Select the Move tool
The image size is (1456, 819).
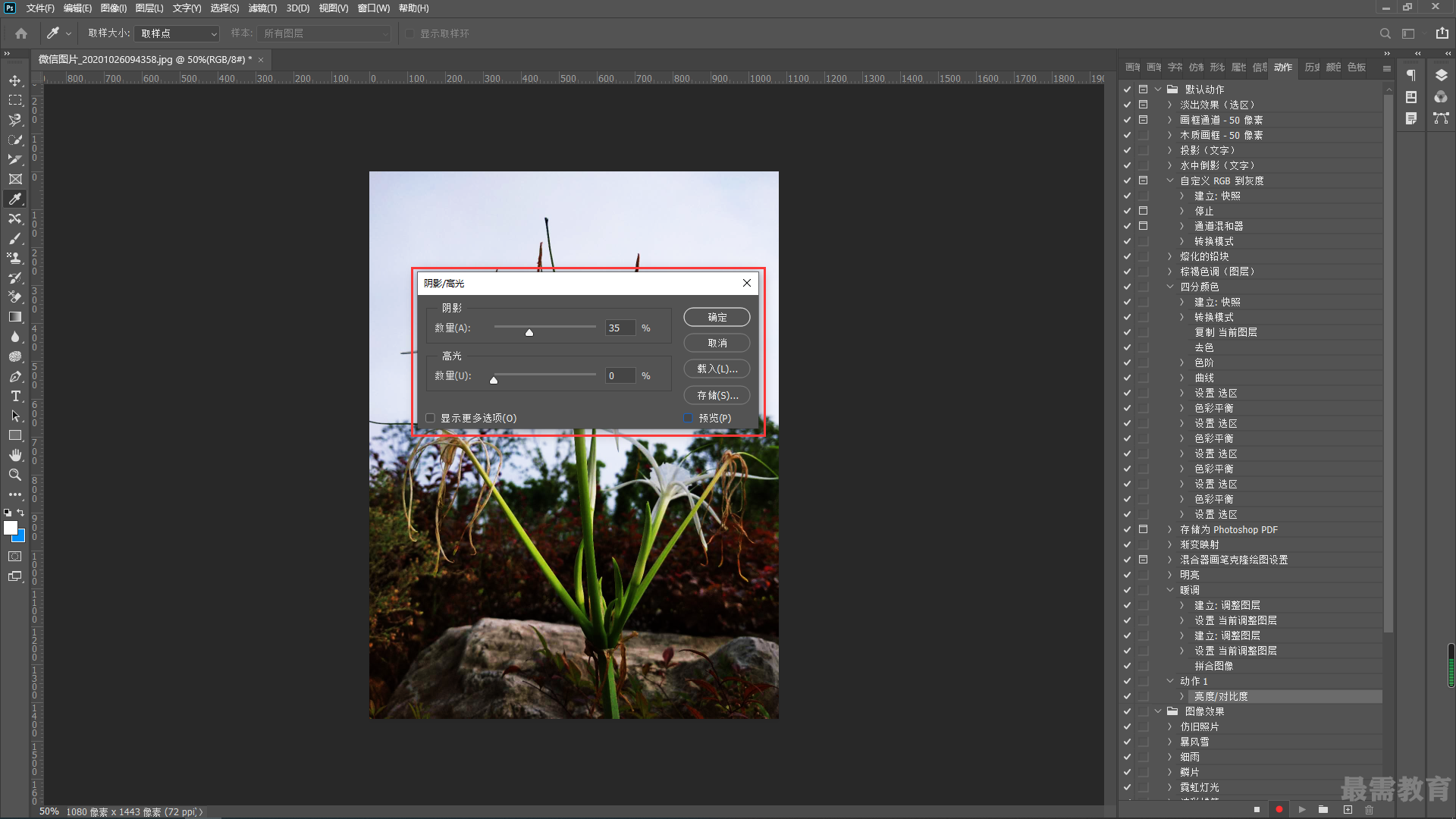pyautogui.click(x=15, y=80)
